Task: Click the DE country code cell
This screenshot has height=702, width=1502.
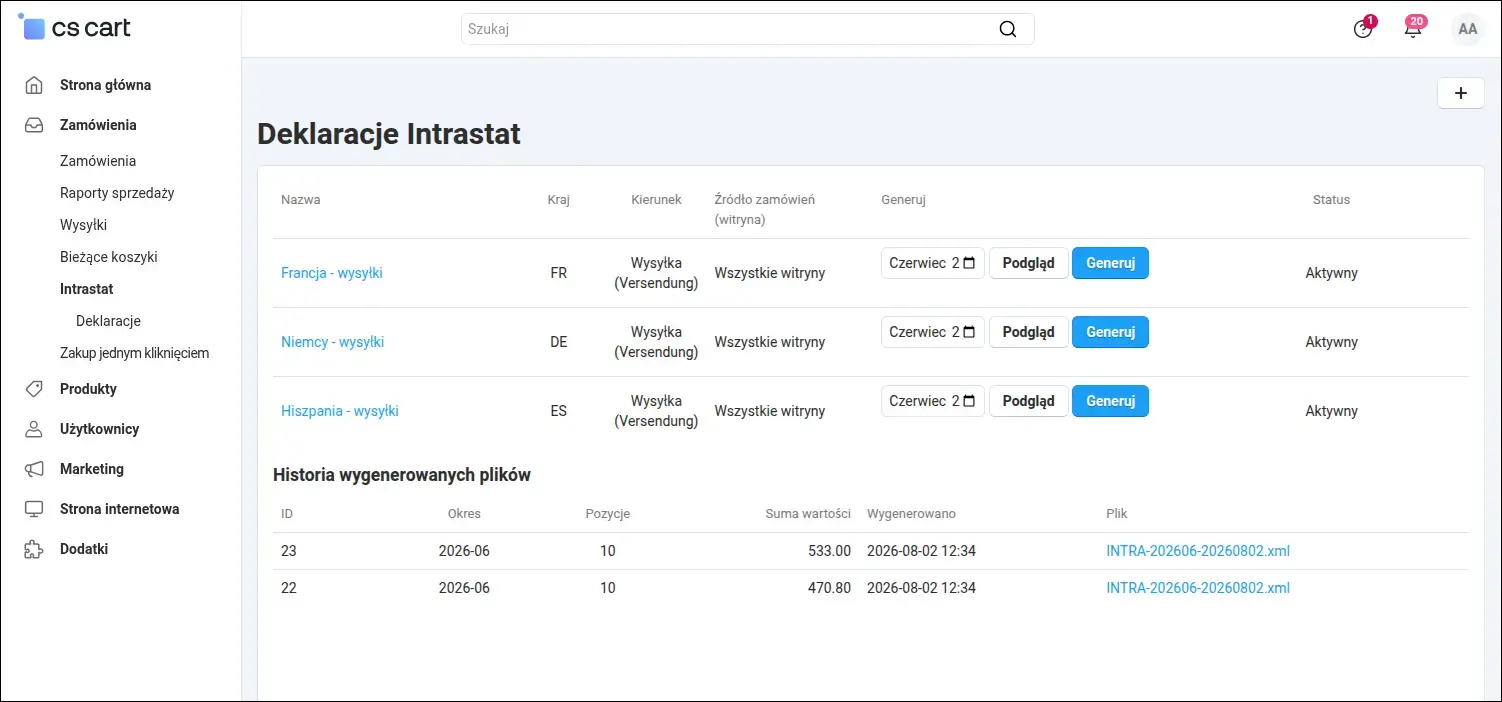Action: tap(558, 342)
